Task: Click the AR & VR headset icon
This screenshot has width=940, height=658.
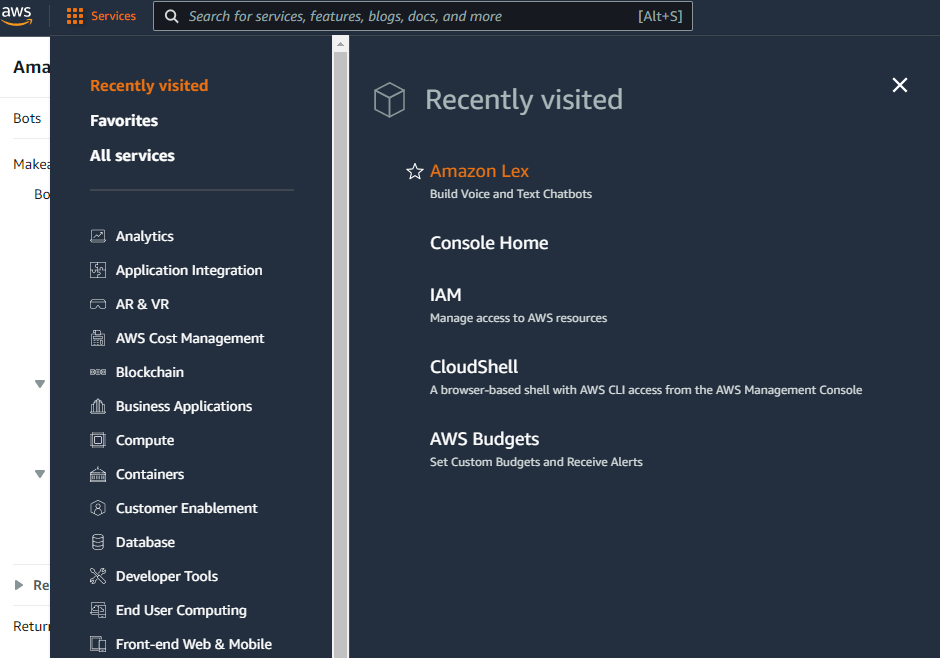Action: [98, 304]
